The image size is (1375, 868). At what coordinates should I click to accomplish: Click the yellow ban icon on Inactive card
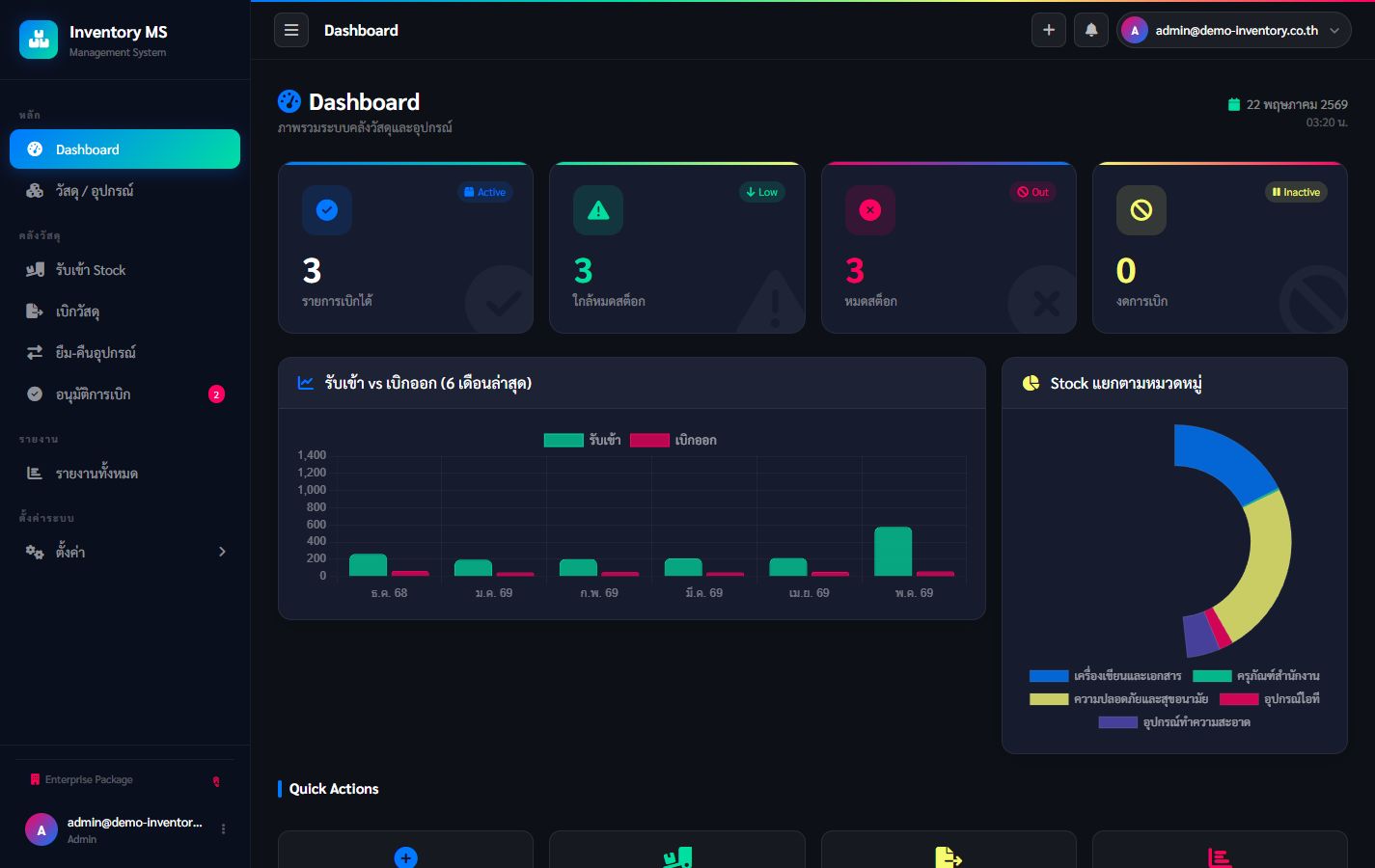(x=1141, y=210)
